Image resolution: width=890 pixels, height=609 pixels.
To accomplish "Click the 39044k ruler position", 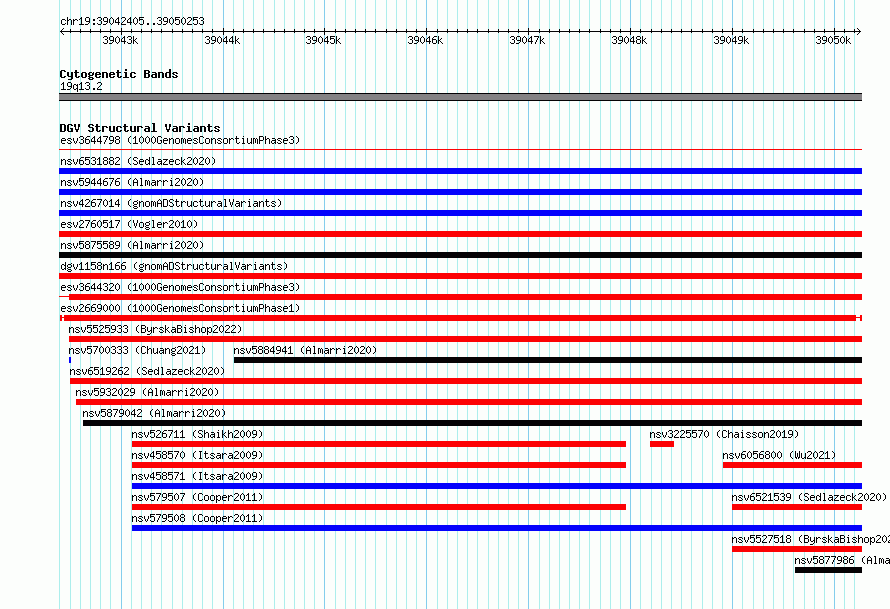I will click(222, 40).
